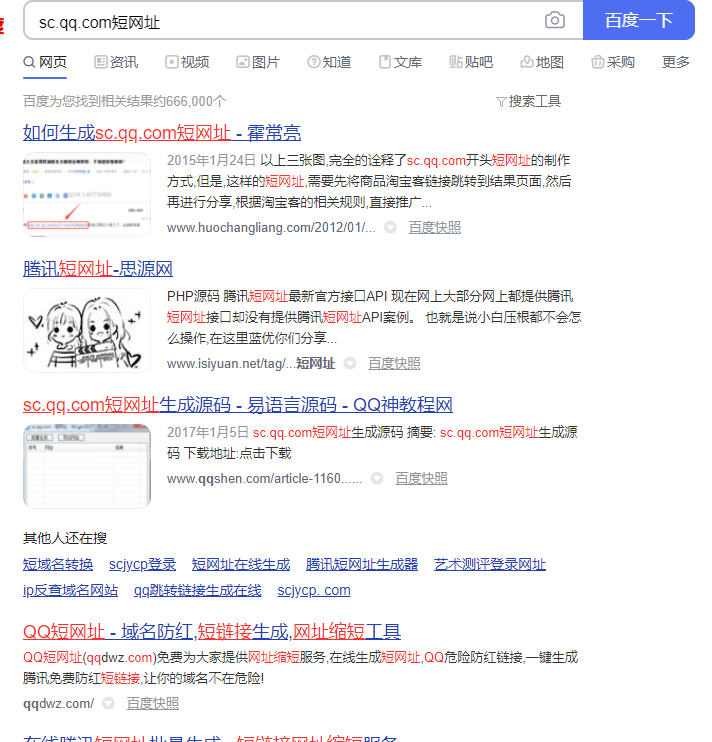
Task: Click related search 腾讯短网址生成器
Action: 362,564
